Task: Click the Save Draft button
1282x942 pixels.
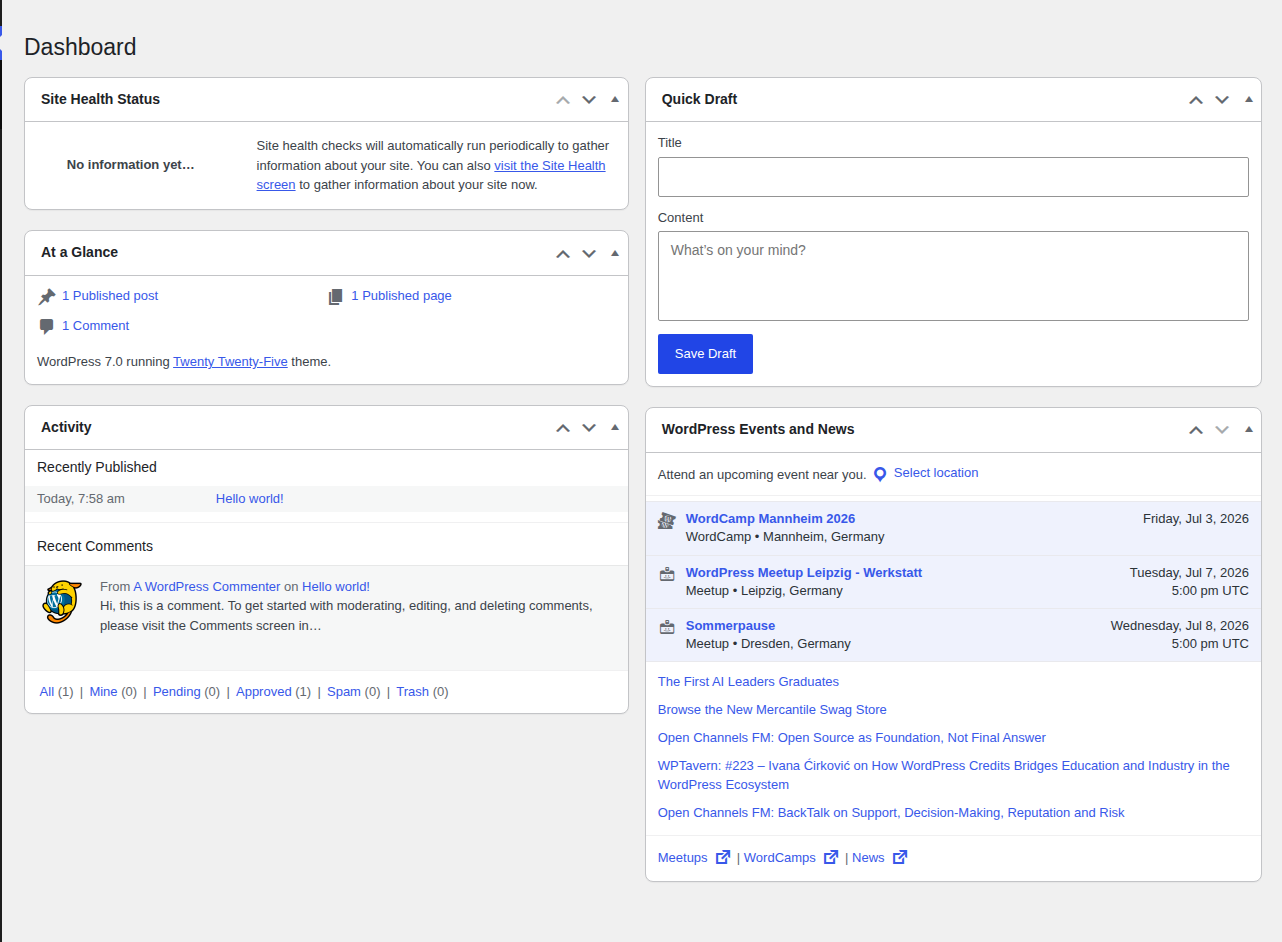Action: click(x=705, y=354)
